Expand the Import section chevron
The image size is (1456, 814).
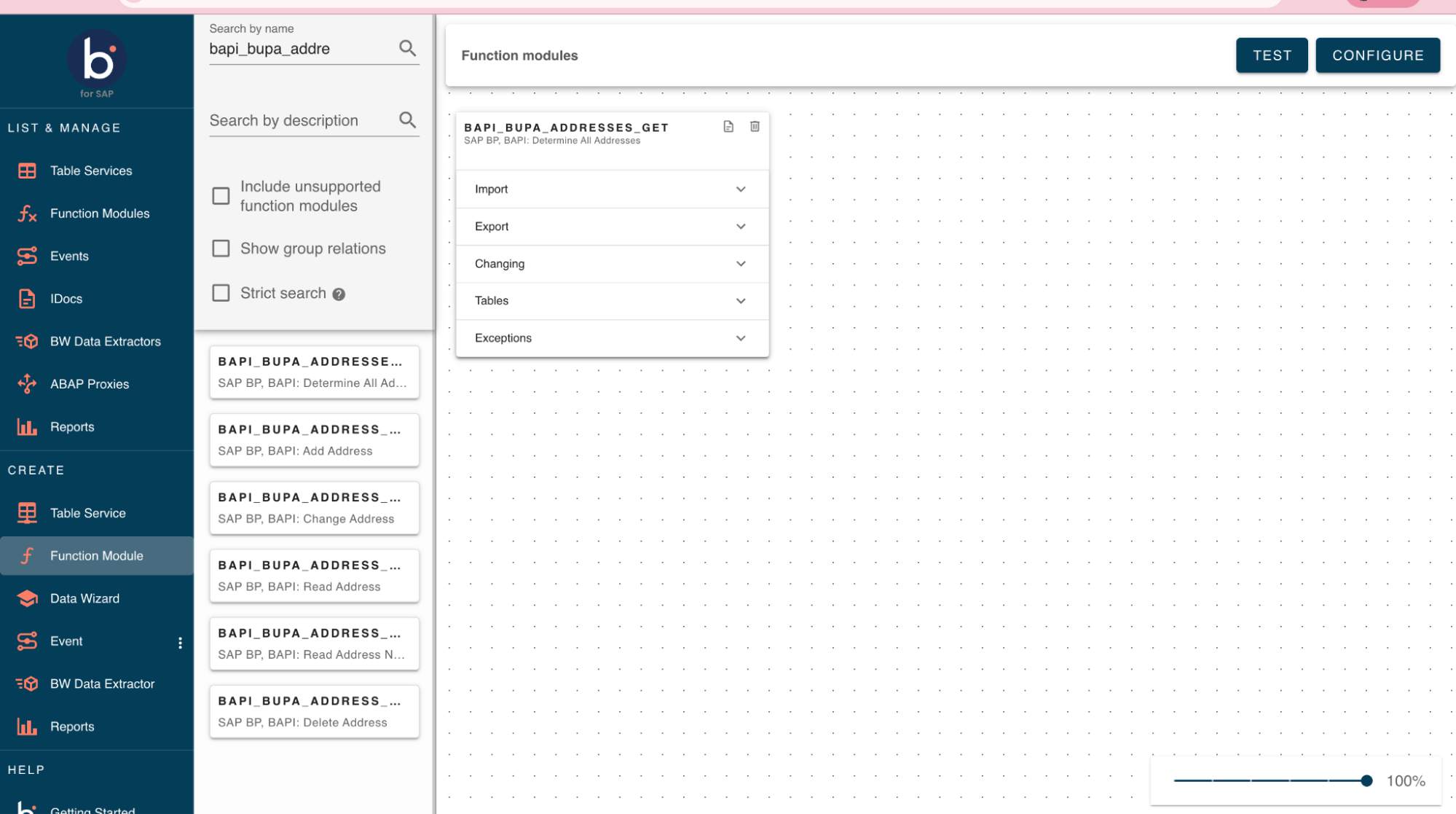click(x=741, y=189)
